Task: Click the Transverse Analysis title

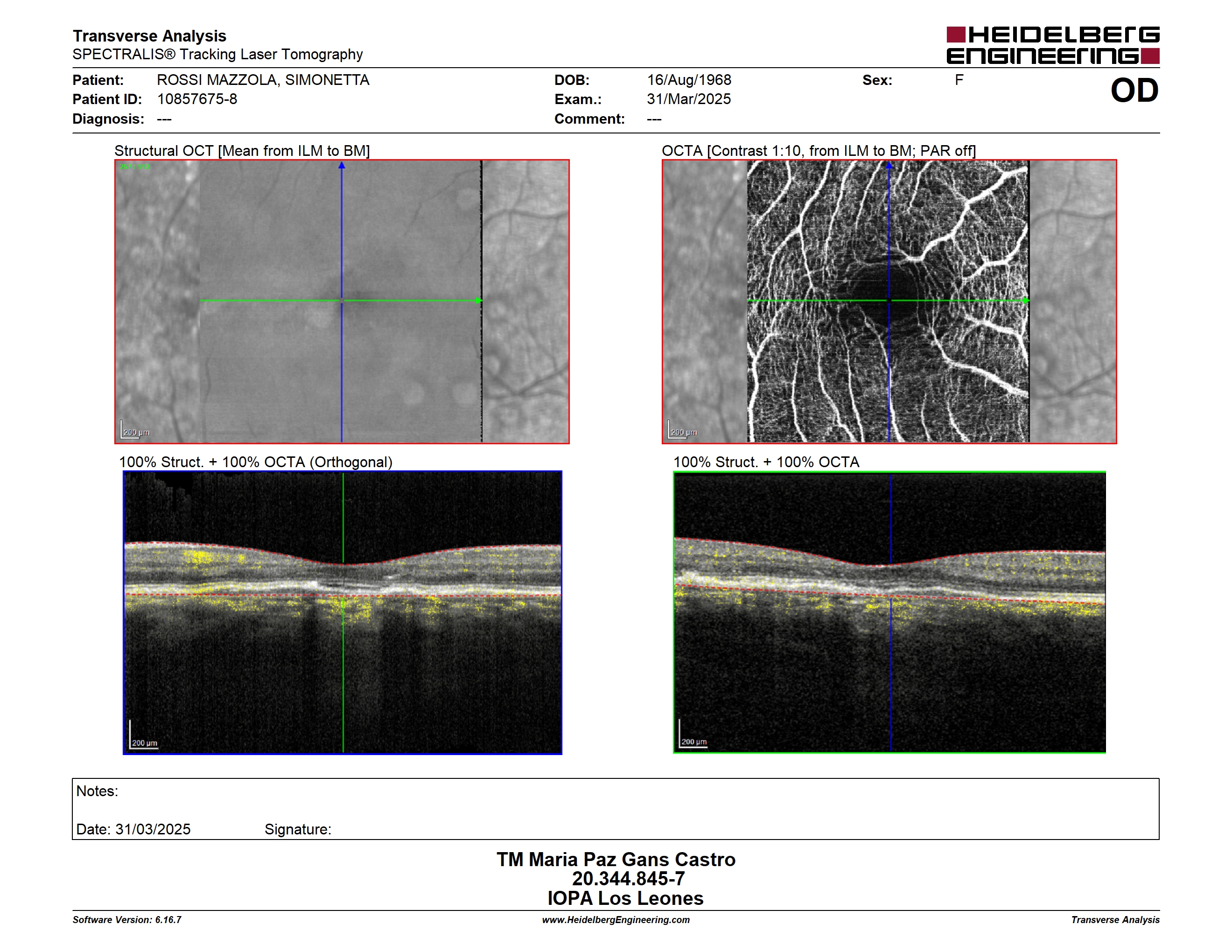Action: [x=149, y=36]
